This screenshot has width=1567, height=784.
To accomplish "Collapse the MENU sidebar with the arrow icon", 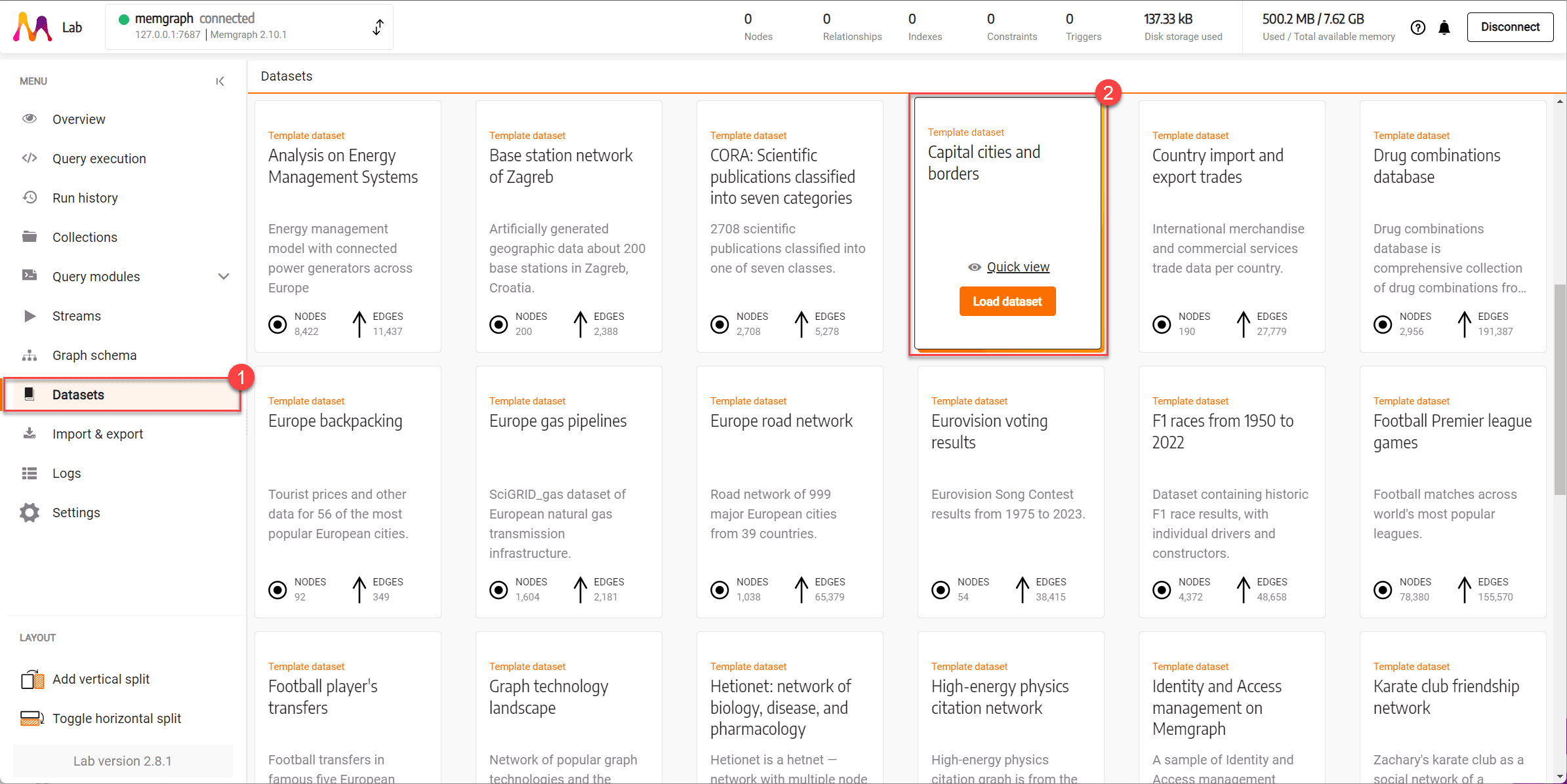I will tap(220, 81).
